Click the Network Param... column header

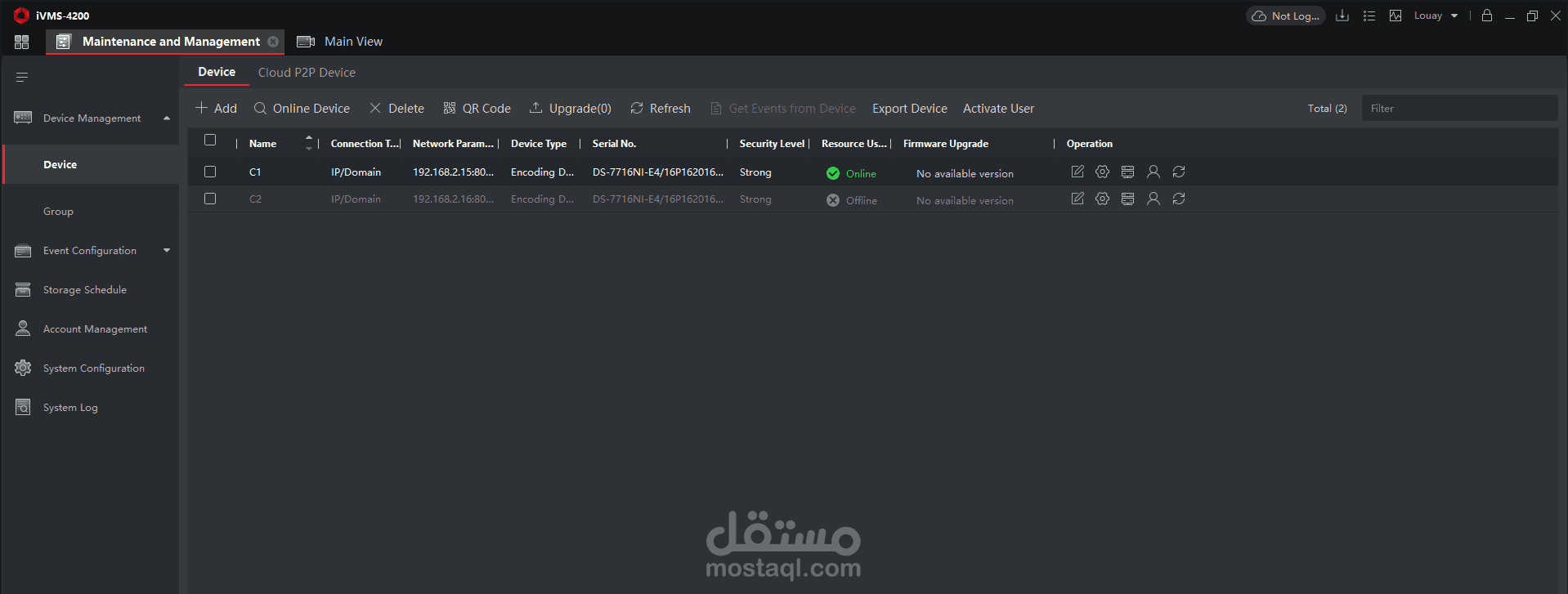pyautogui.click(x=453, y=144)
